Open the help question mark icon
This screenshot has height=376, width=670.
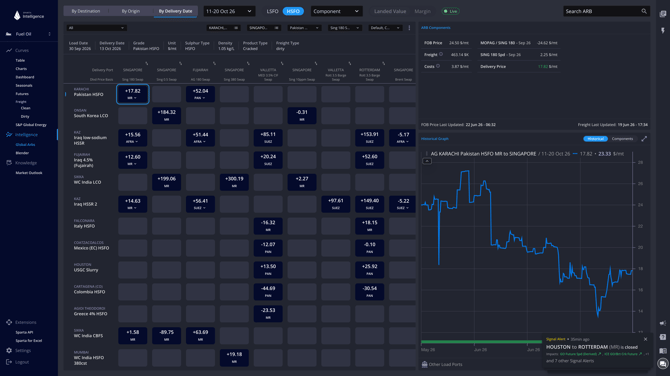coord(663,337)
